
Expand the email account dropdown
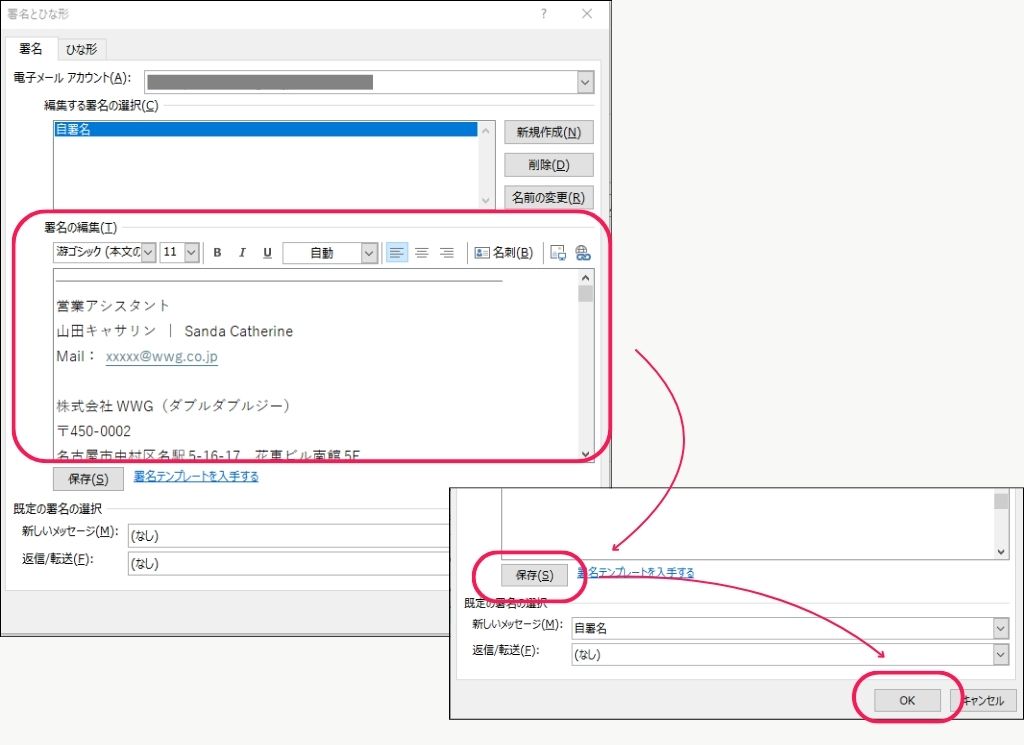click(585, 82)
